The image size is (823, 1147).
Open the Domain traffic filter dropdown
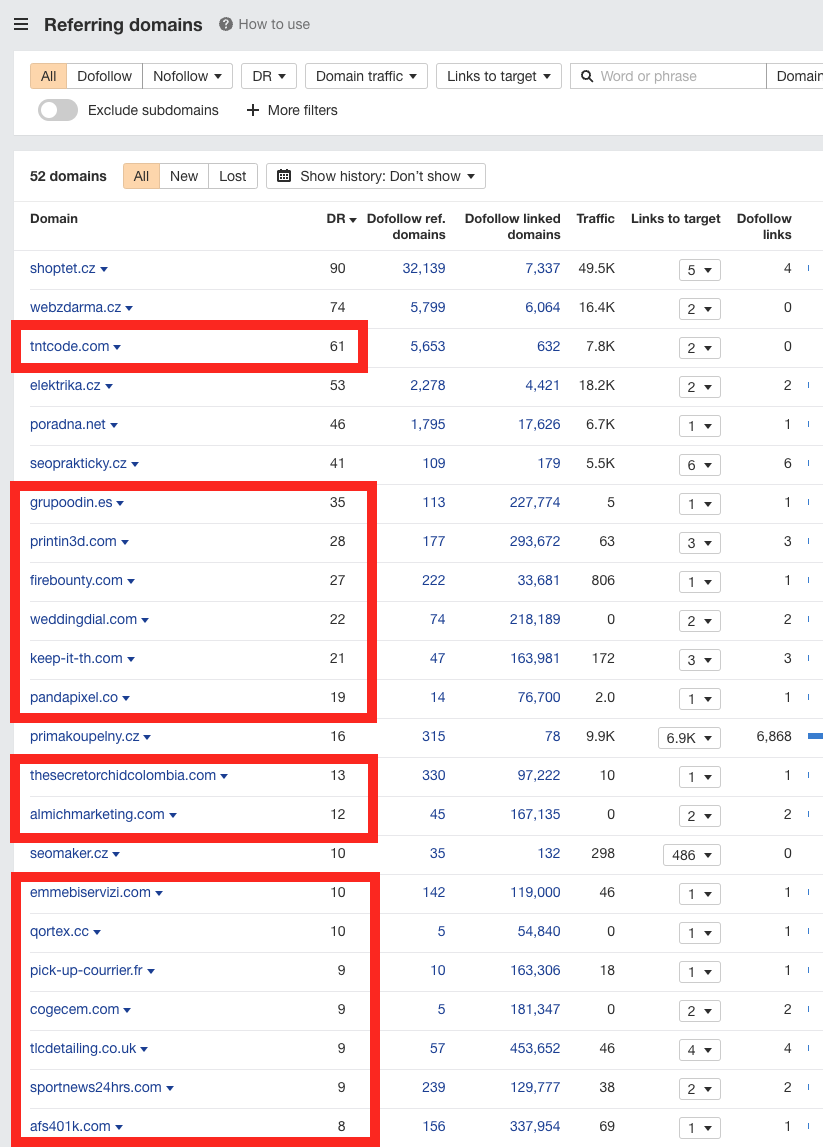(366, 76)
